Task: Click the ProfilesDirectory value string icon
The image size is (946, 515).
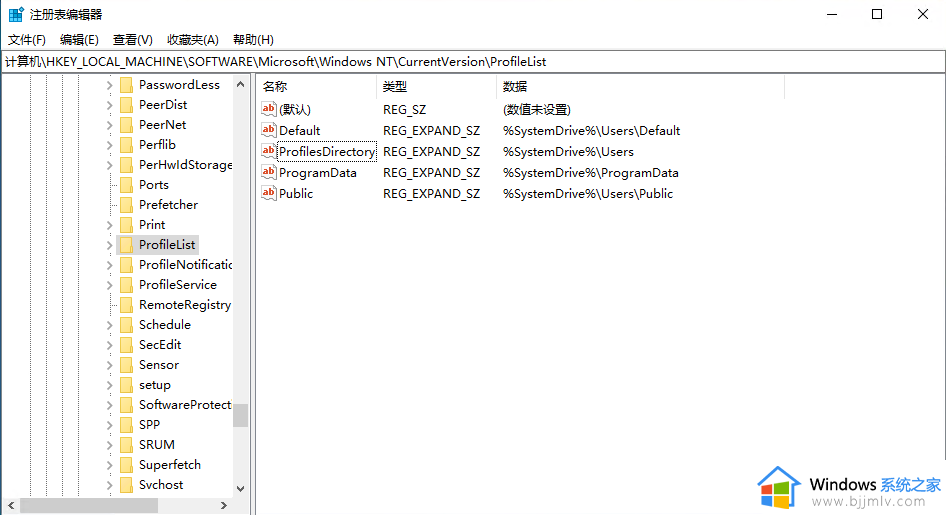Action: [268, 151]
